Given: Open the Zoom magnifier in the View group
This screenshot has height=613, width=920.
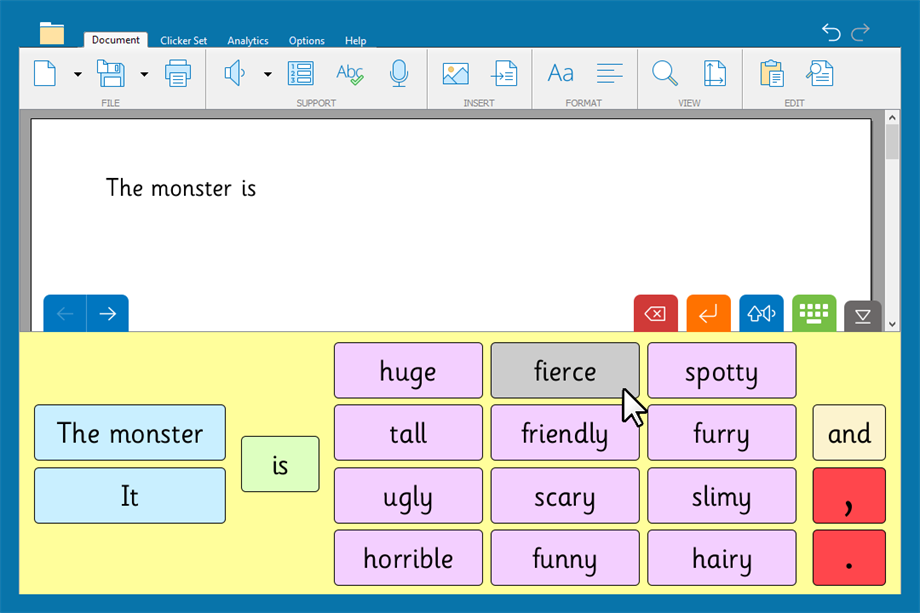Looking at the screenshot, I should tap(664, 73).
